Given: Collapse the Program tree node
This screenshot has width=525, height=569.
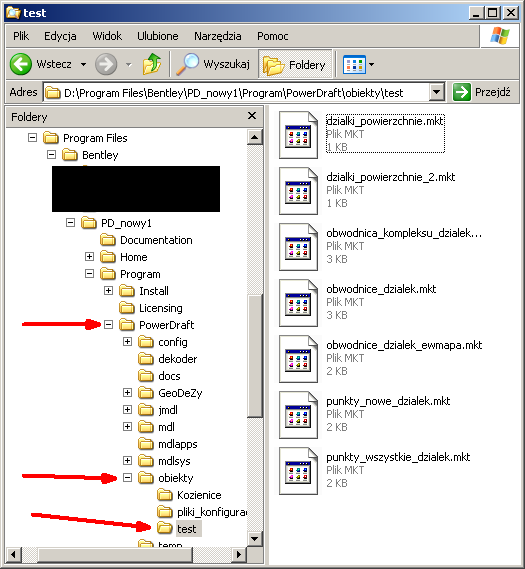Looking at the screenshot, I should pyautogui.click(x=89, y=273).
